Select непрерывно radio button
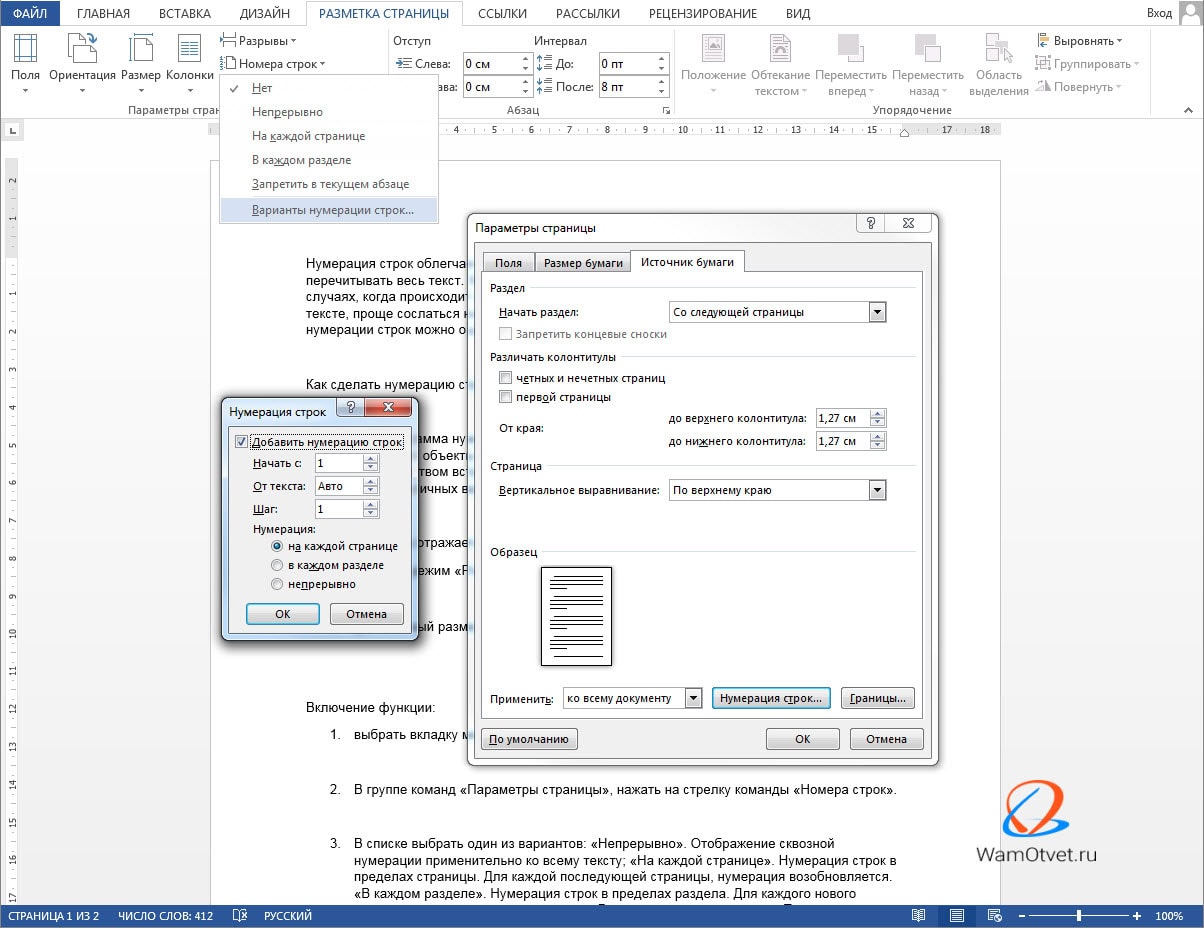Screen dimensions: 1204x928 click(277, 584)
